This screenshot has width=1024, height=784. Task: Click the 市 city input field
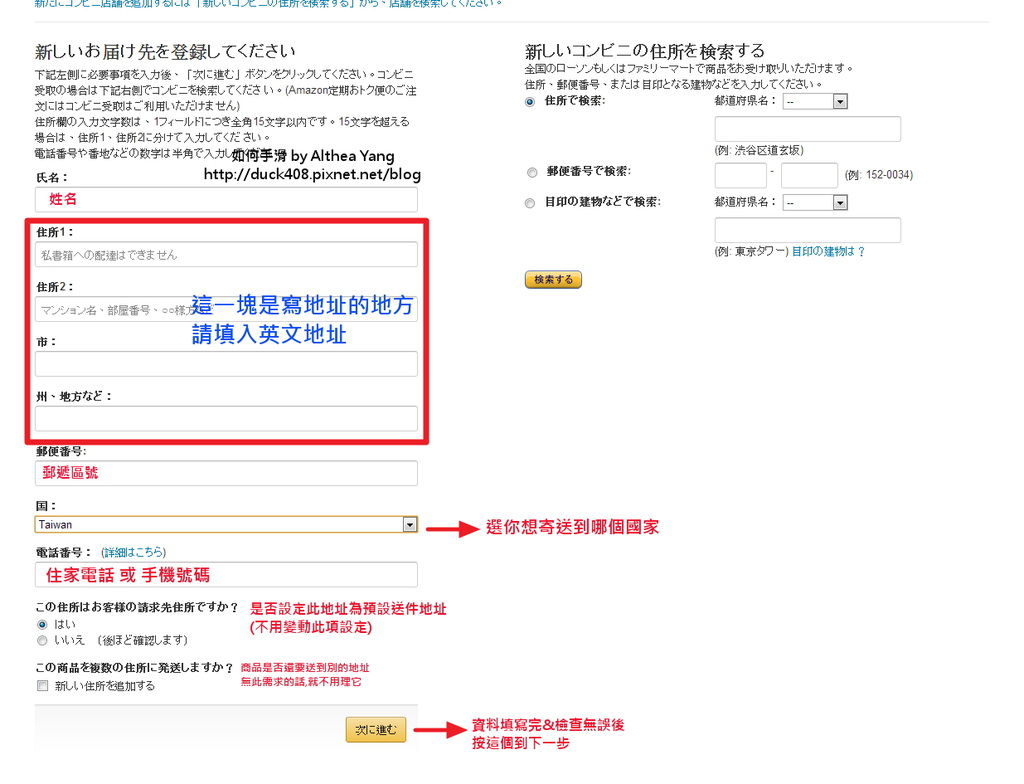click(x=226, y=364)
